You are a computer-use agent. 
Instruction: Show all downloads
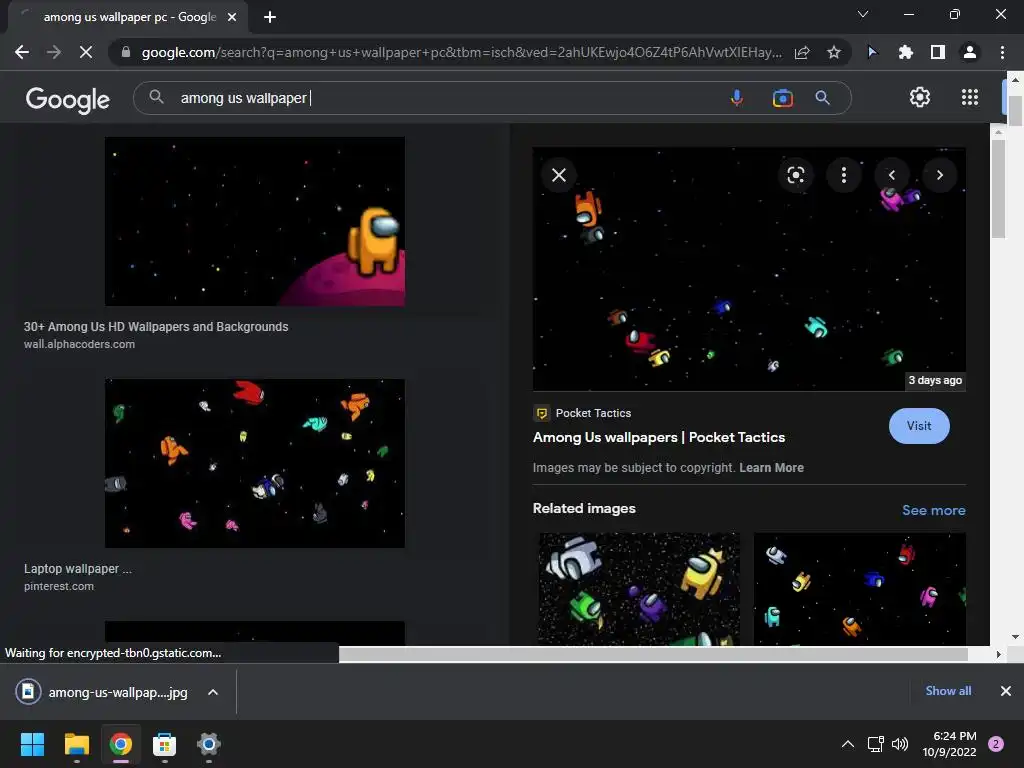[x=948, y=691]
